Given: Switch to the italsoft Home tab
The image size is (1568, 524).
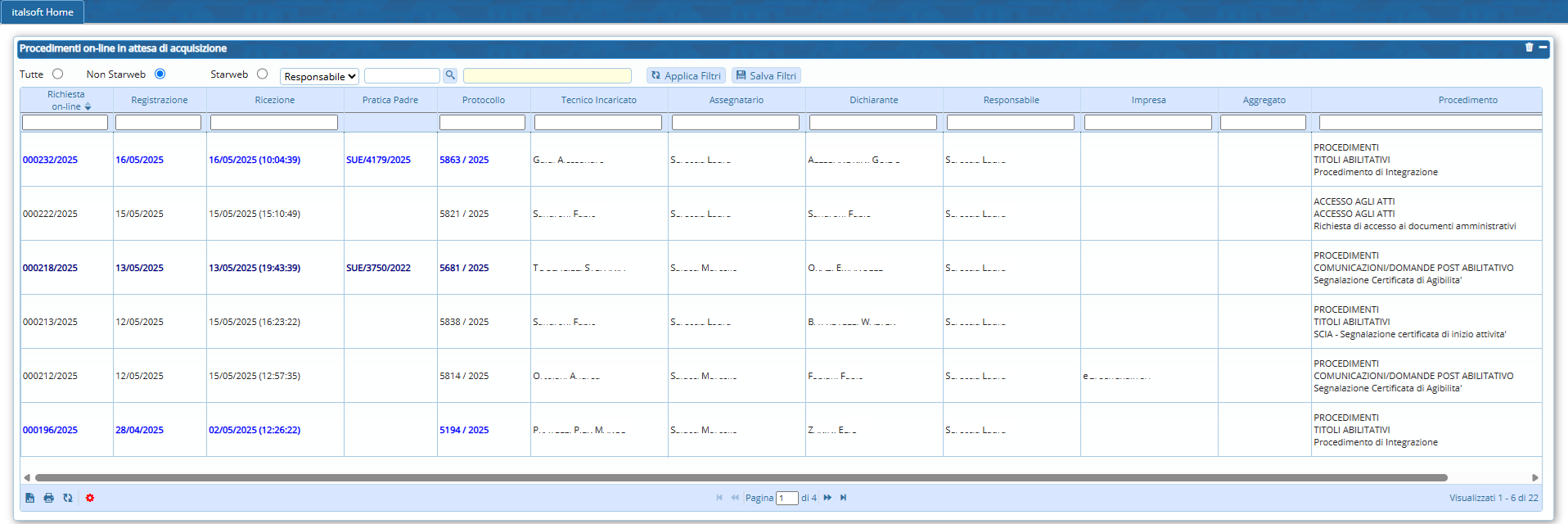Looking at the screenshot, I should tap(43, 12).
